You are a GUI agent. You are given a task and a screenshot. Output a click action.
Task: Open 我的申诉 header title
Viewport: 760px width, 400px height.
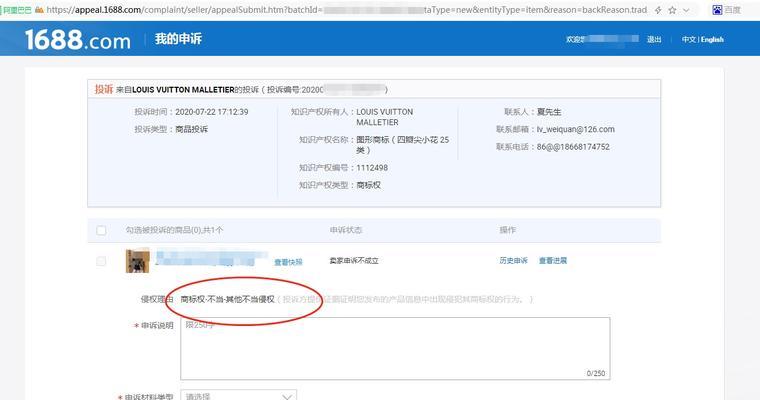[x=178, y=39]
